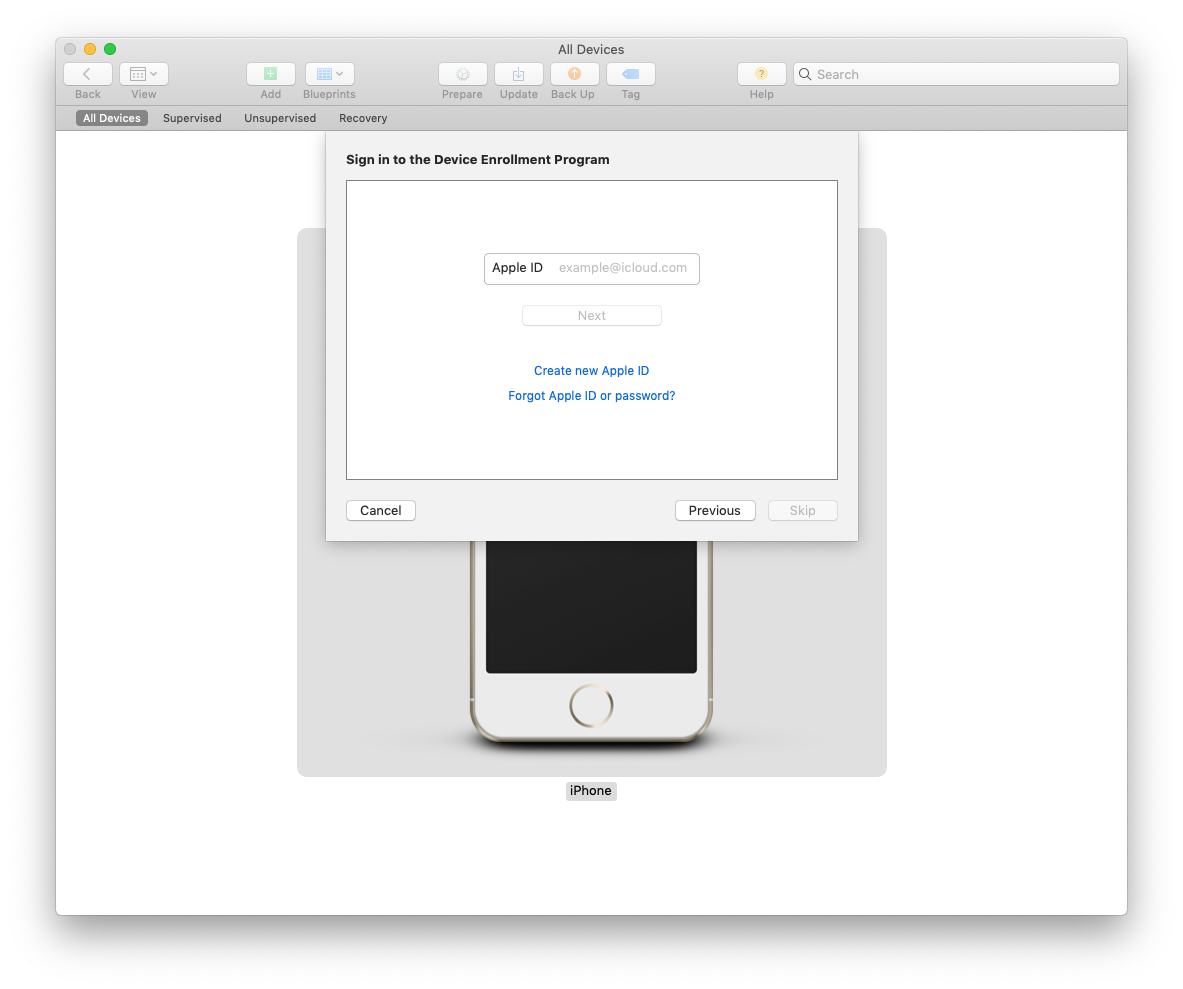
Task: Expand the Blueprints dropdown
Action: pyautogui.click(x=329, y=74)
